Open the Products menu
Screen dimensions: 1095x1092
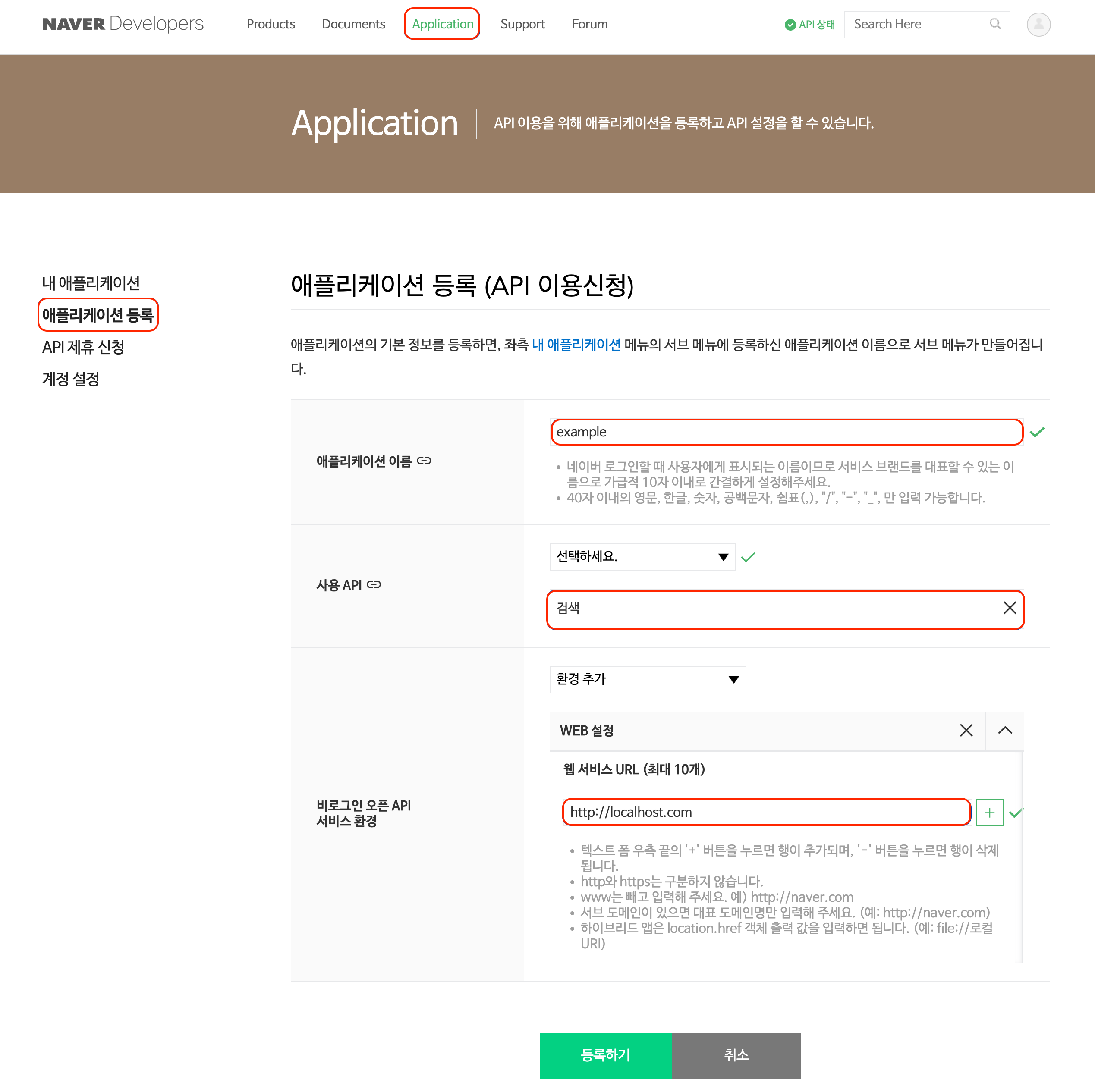pyautogui.click(x=271, y=24)
